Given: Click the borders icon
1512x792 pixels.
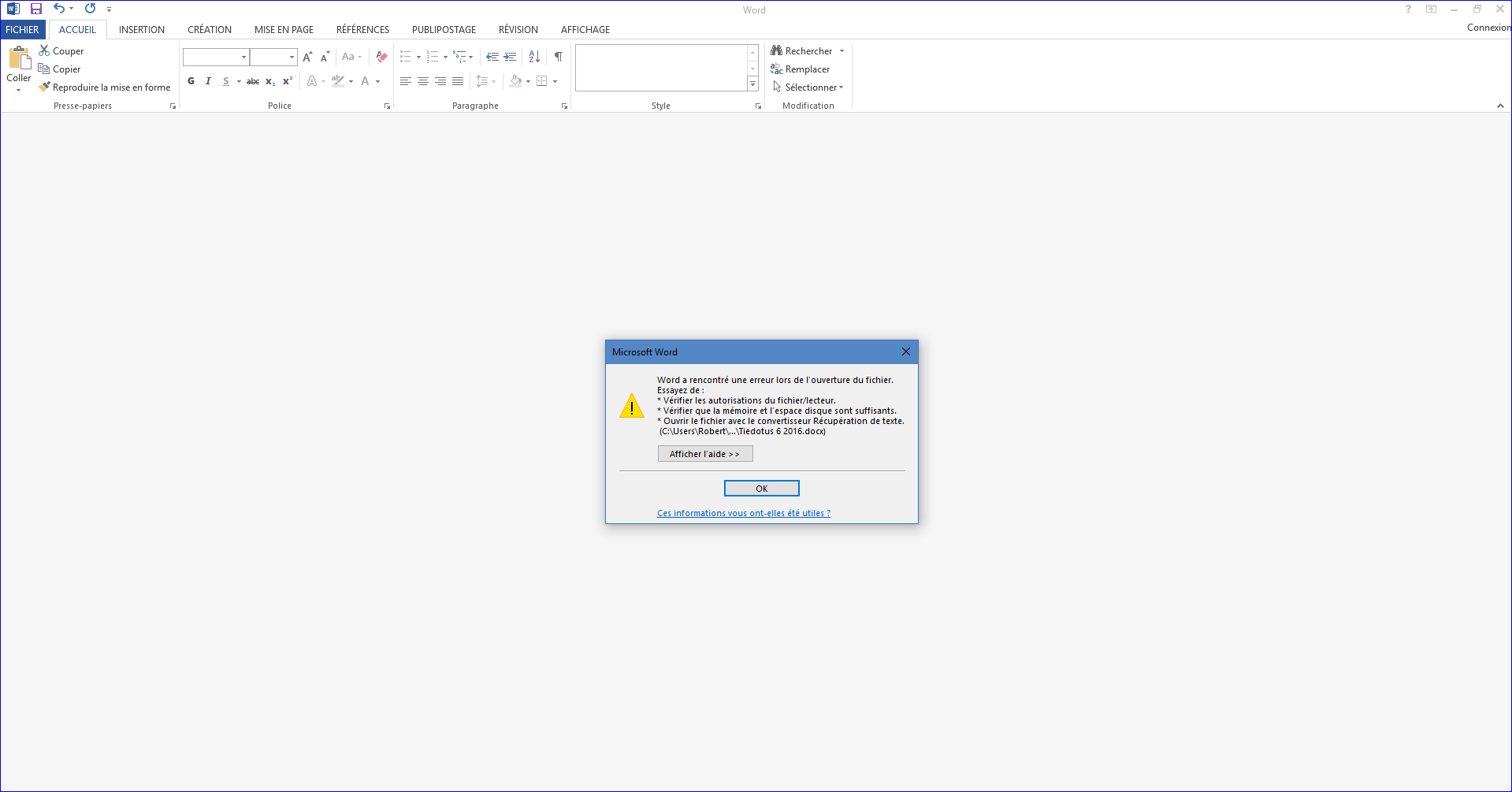Looking at the screenshot, I should (x=542, y=81).
